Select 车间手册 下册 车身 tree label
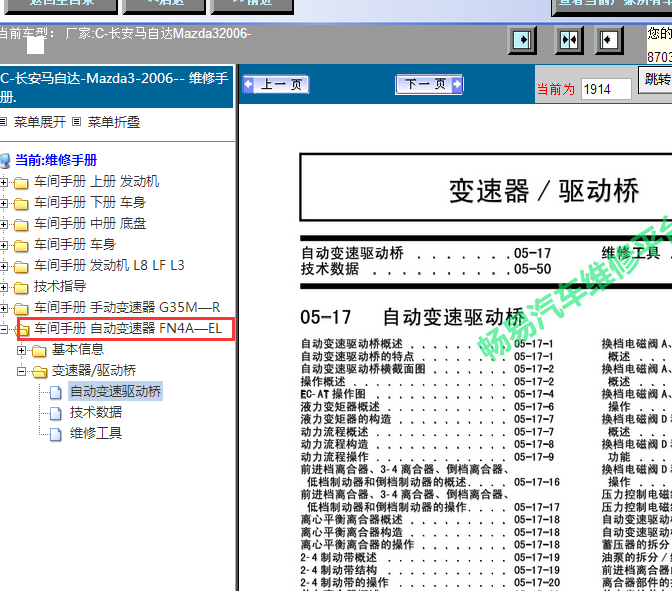Viewport: 672px width, 591px height. tap(90, 202)
